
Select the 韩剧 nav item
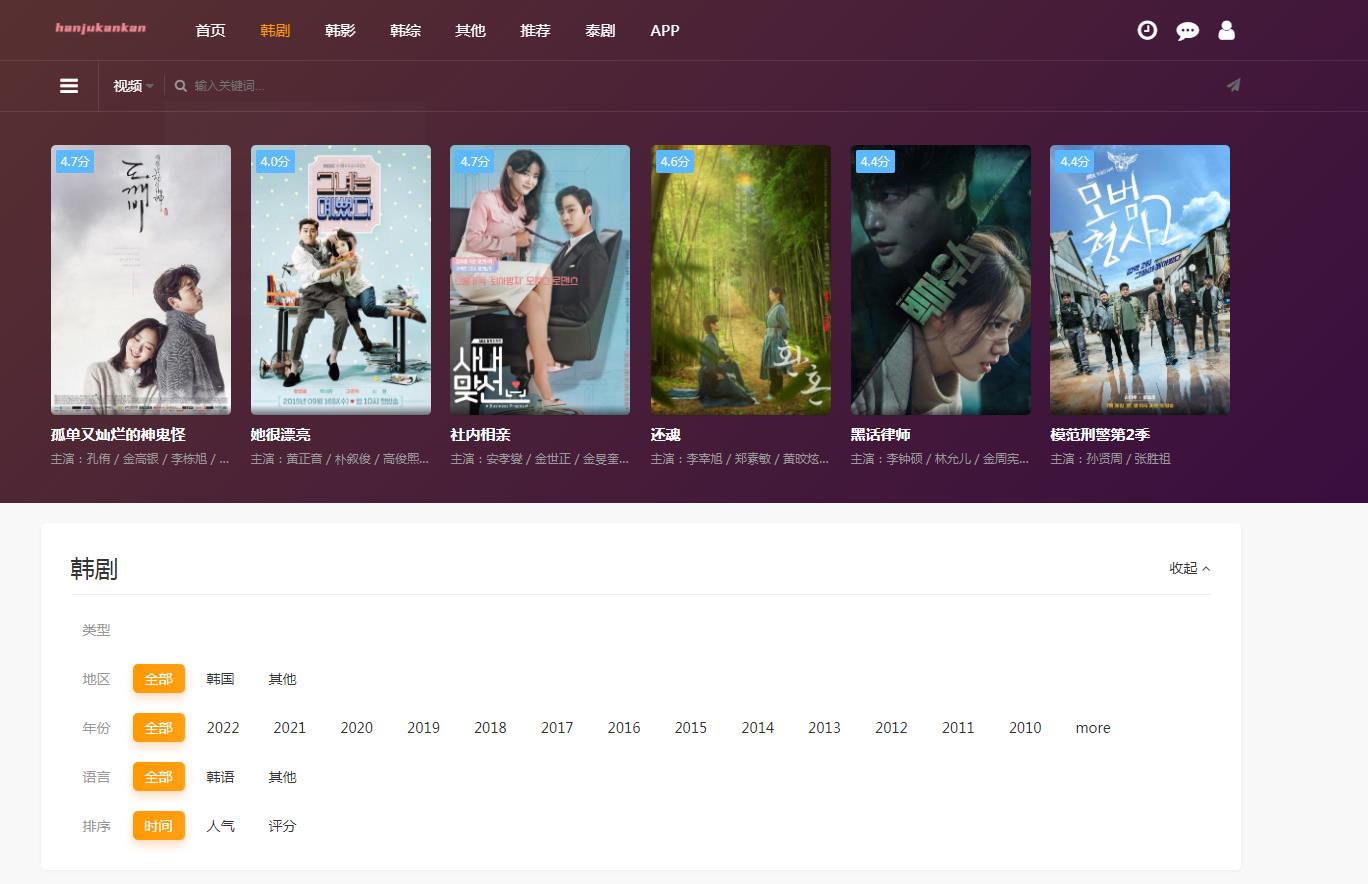coord(275,31)
